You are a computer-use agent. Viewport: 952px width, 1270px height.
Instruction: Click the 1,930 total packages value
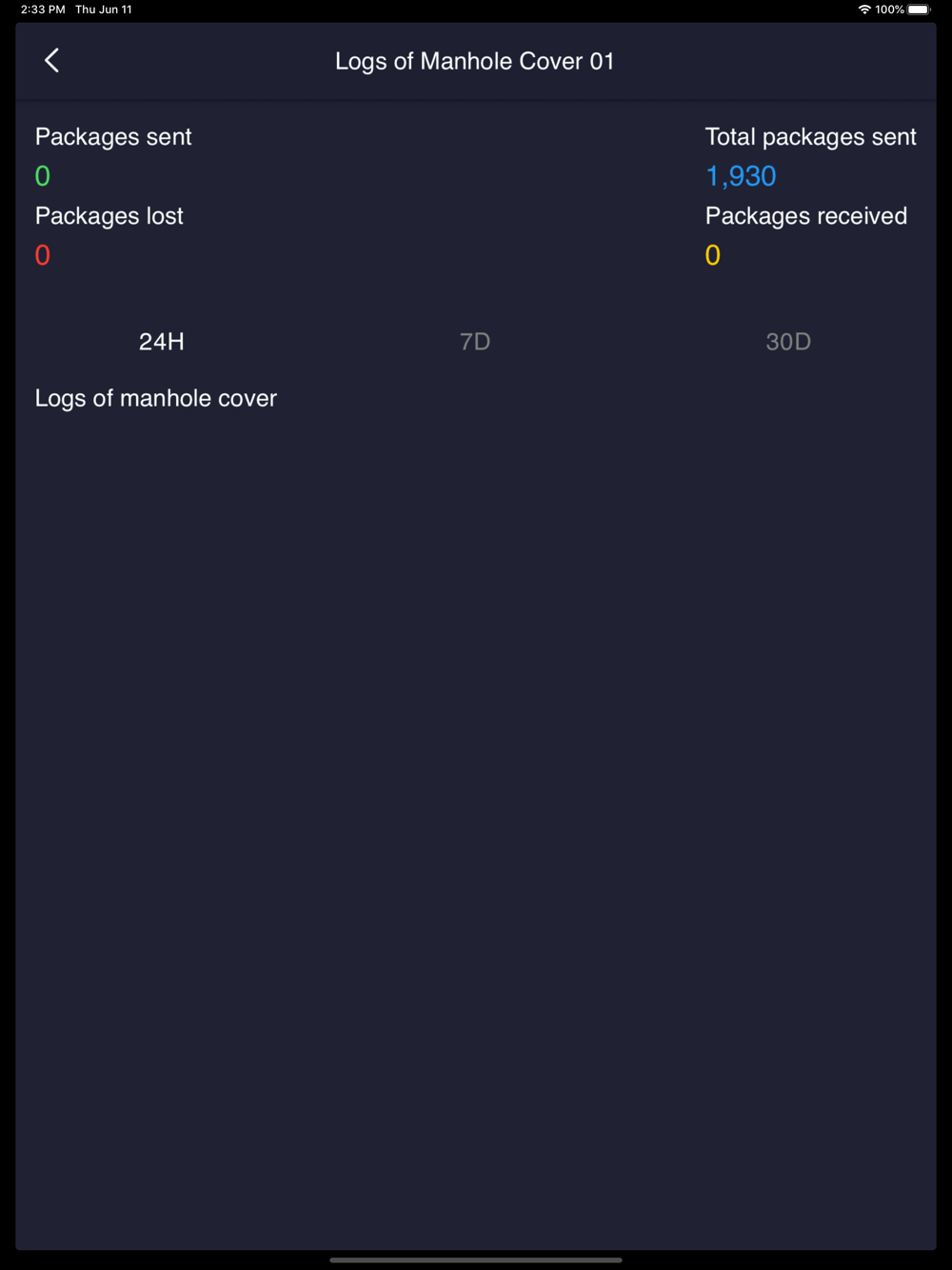(741, 176)
